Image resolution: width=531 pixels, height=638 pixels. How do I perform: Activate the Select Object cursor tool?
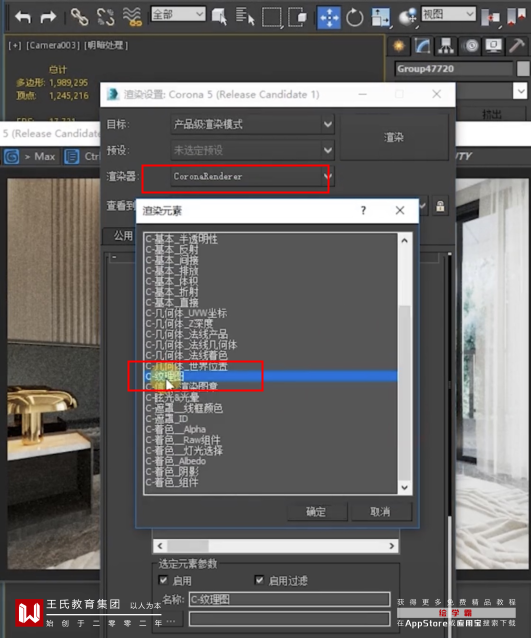point(219,17)
